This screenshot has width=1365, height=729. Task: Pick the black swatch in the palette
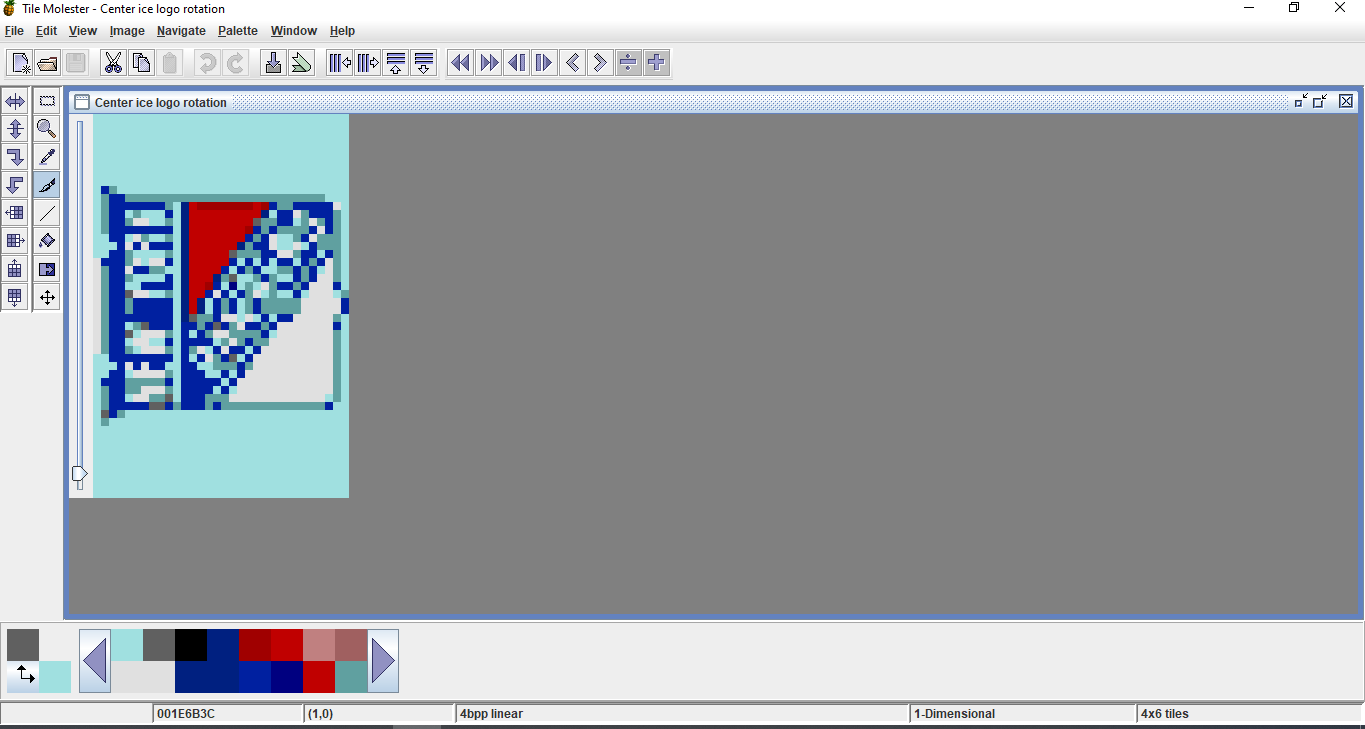tap(191, 645)
